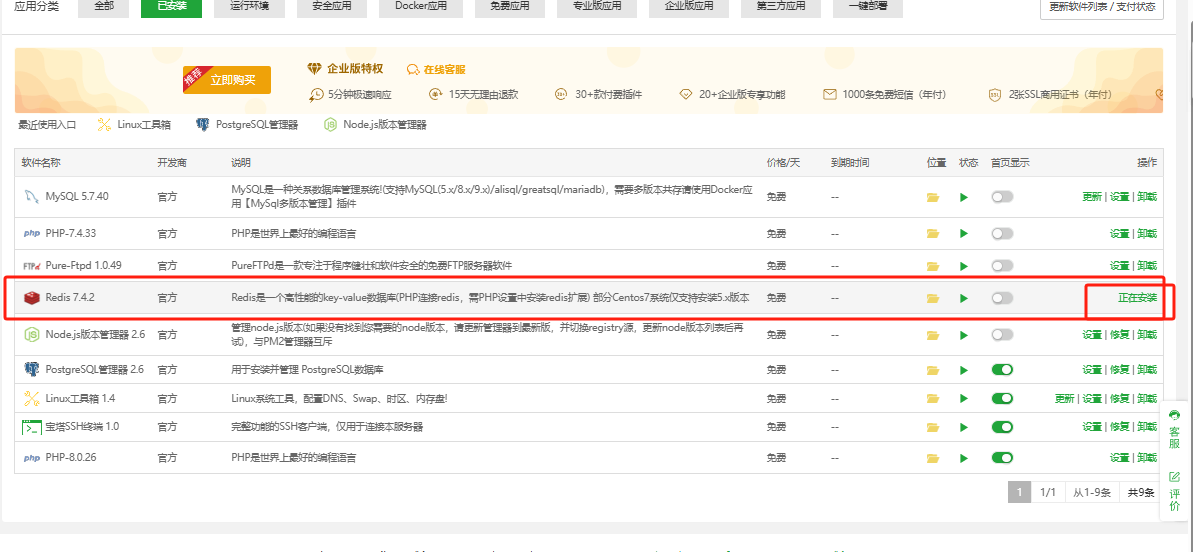Click the 宝塔SSH终端 terminal icon
This screenshot has height=552, width=1193.
[31, 427]
